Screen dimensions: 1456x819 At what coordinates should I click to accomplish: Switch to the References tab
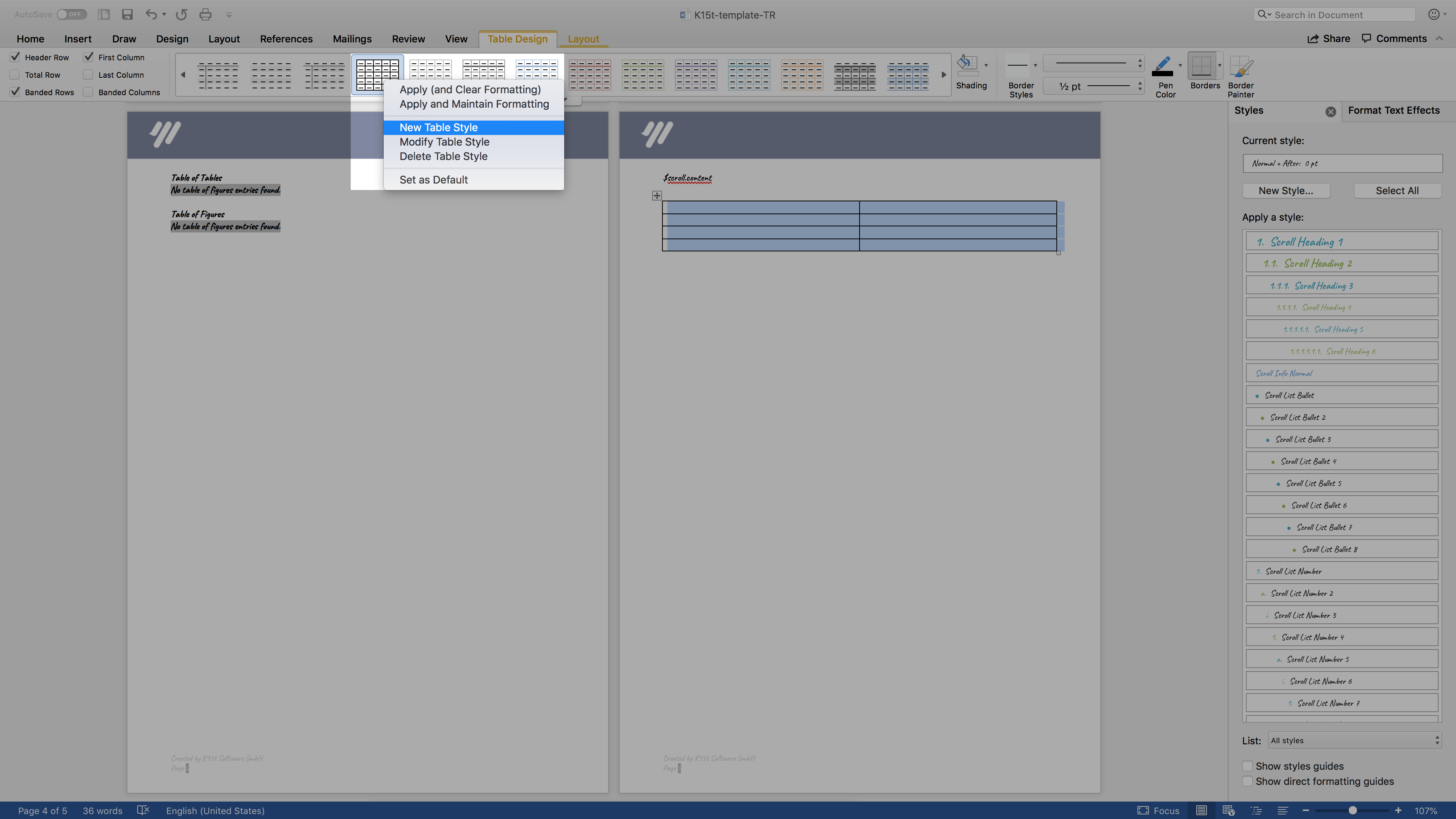286,38
